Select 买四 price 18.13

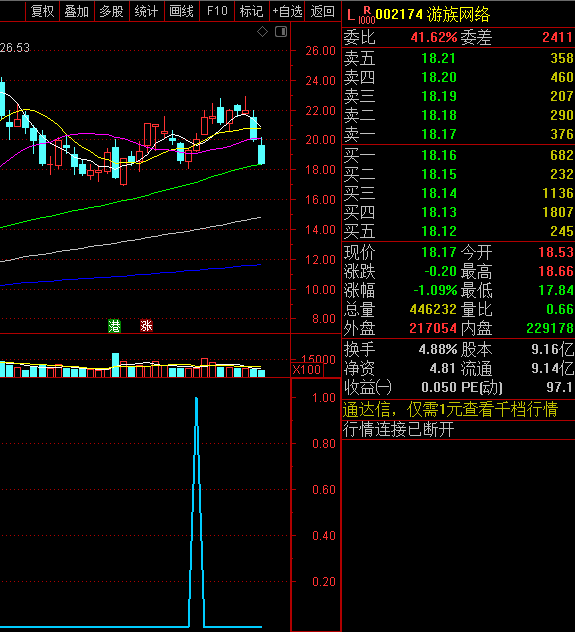point(438,212)
